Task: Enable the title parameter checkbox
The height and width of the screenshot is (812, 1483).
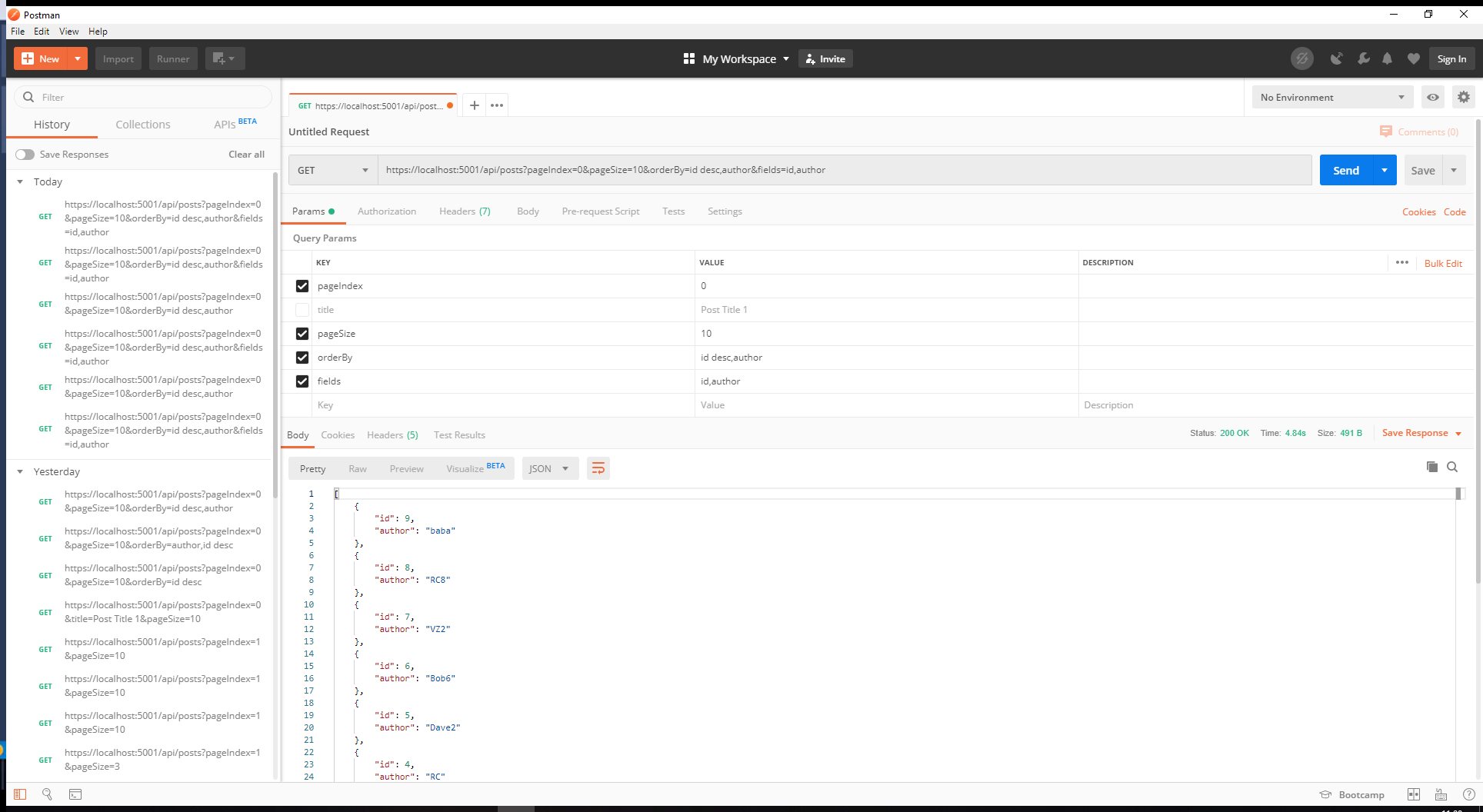Action: point(302,310)
